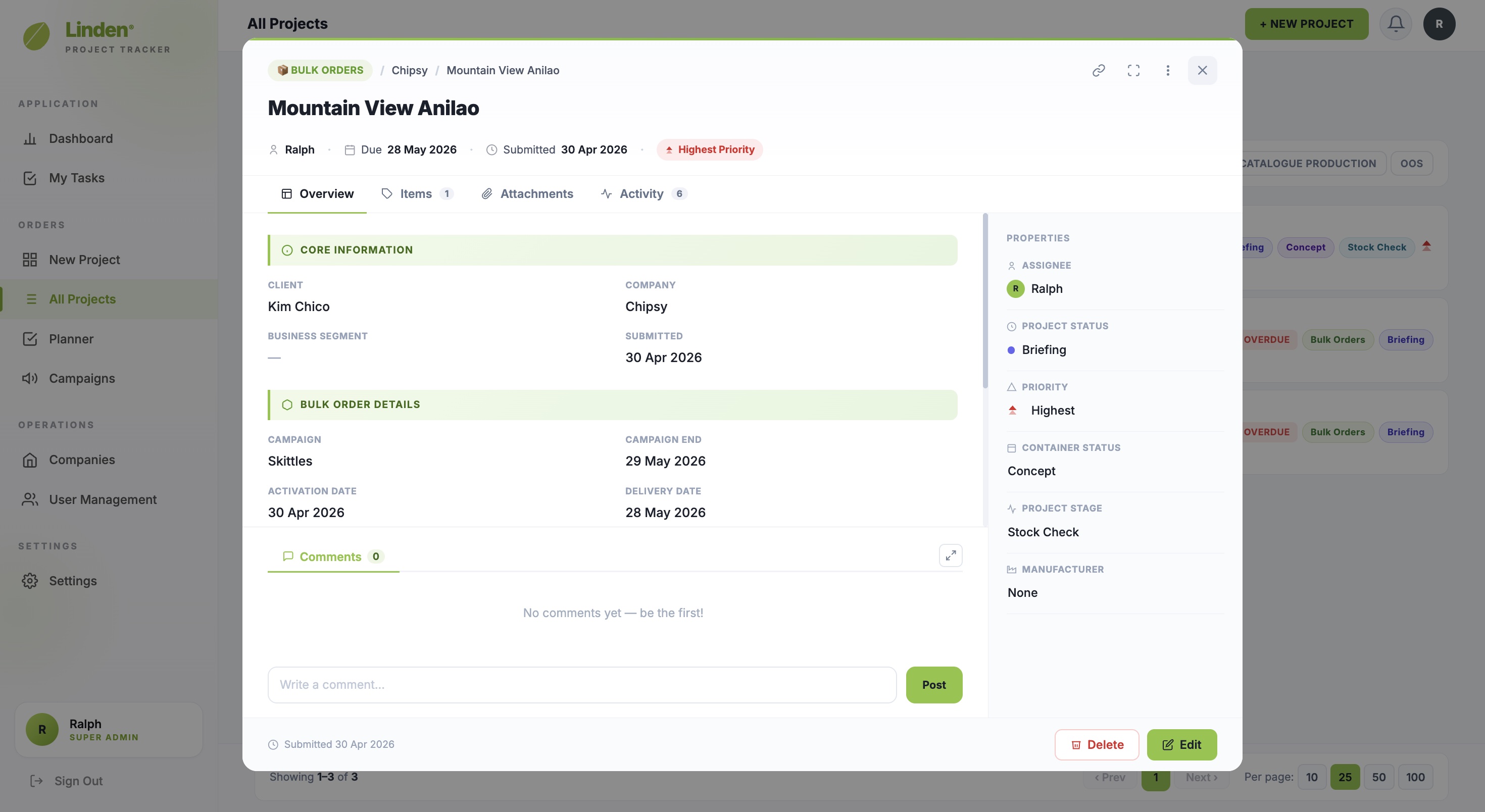Focus the Write a comment field
This screenshot has height=812, width=1485.
(x=582, y=685)
